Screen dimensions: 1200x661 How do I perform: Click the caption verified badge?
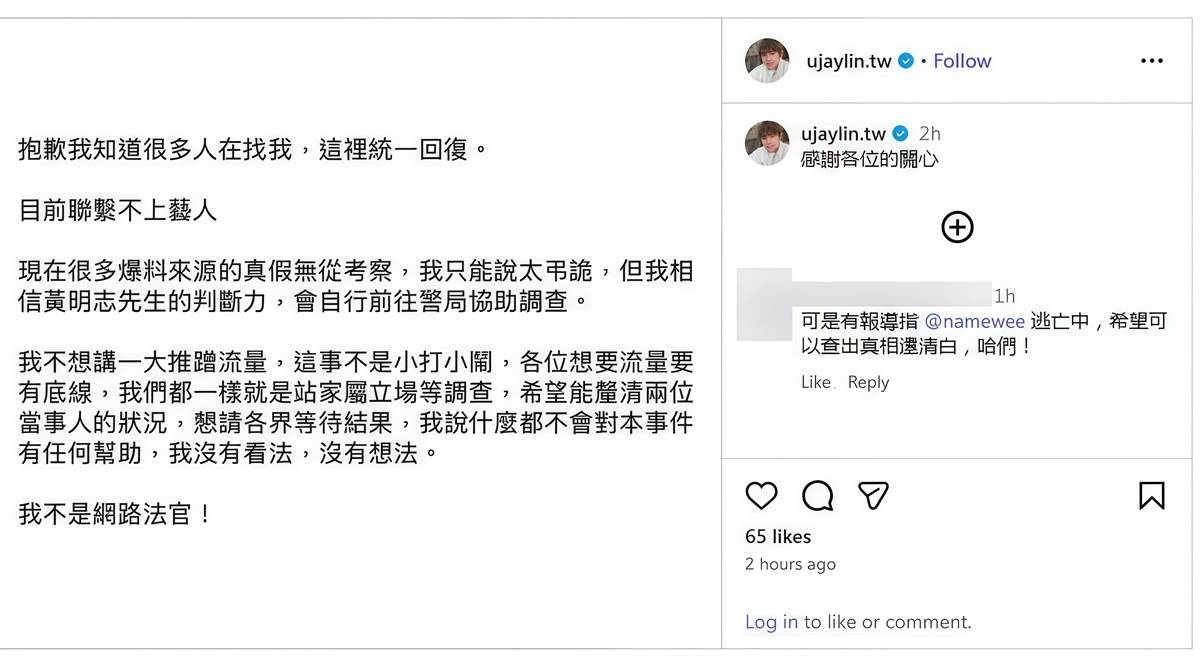pos(900,134)
